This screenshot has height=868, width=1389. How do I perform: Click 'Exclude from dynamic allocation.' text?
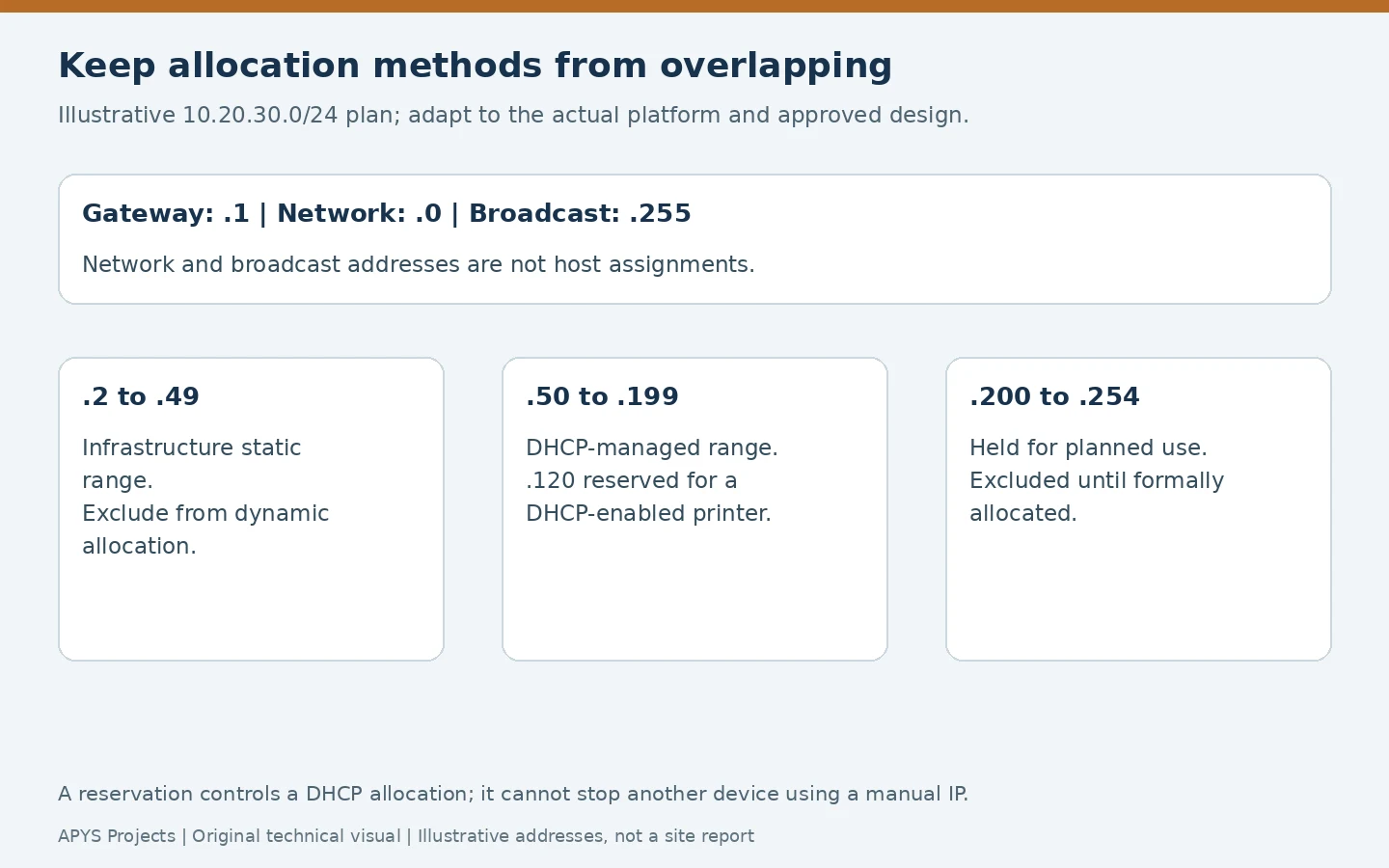pos(205,529)
